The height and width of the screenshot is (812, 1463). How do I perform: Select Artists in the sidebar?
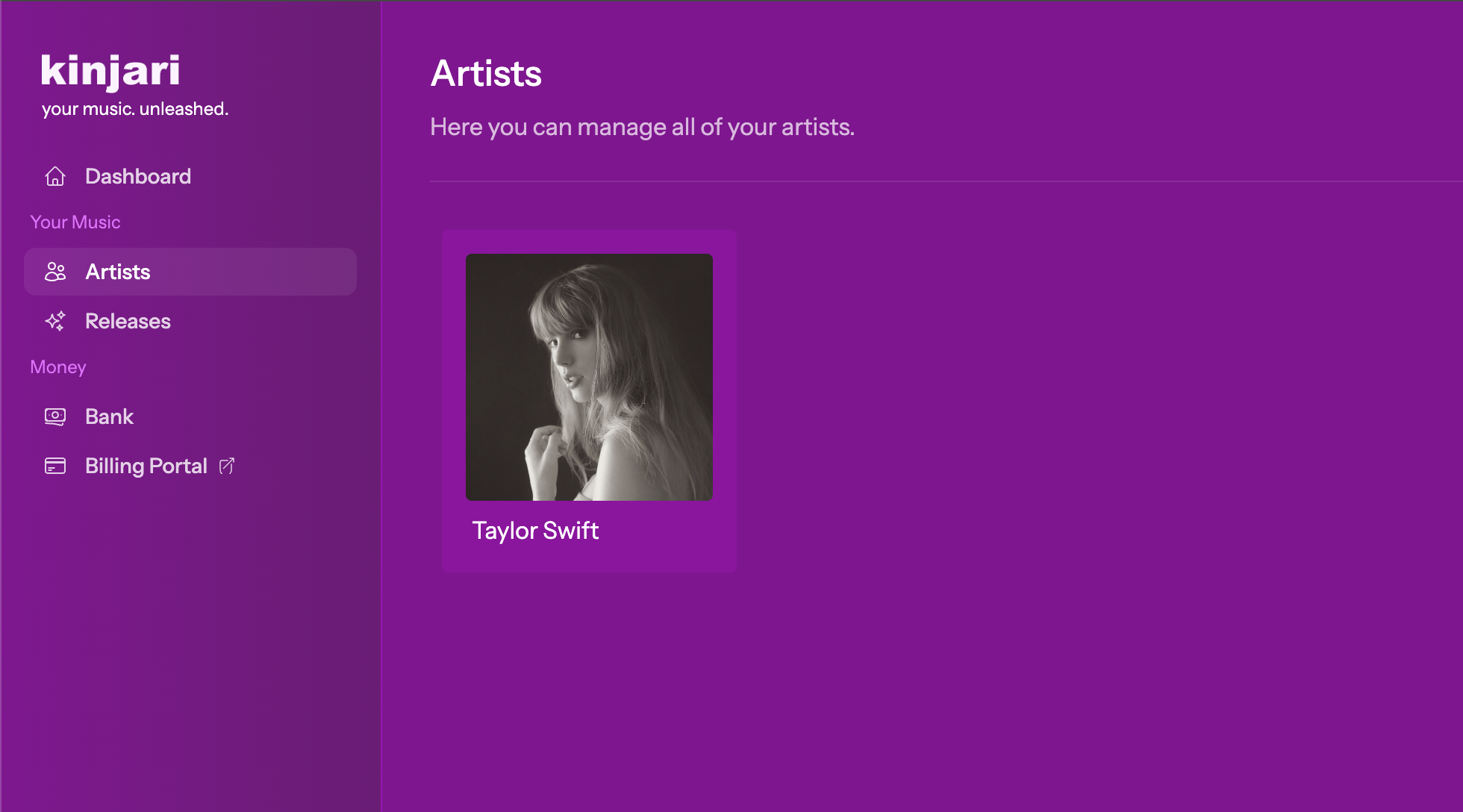pos(190,272)
